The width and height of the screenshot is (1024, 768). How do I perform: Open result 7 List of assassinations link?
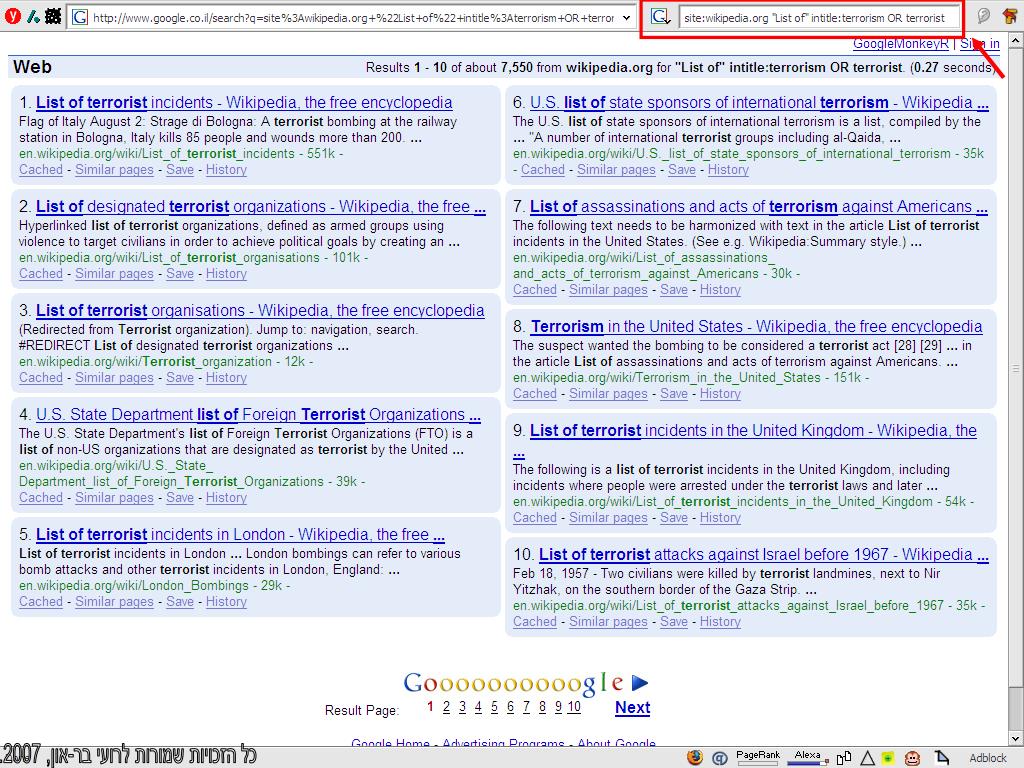(x=758, y=206)
